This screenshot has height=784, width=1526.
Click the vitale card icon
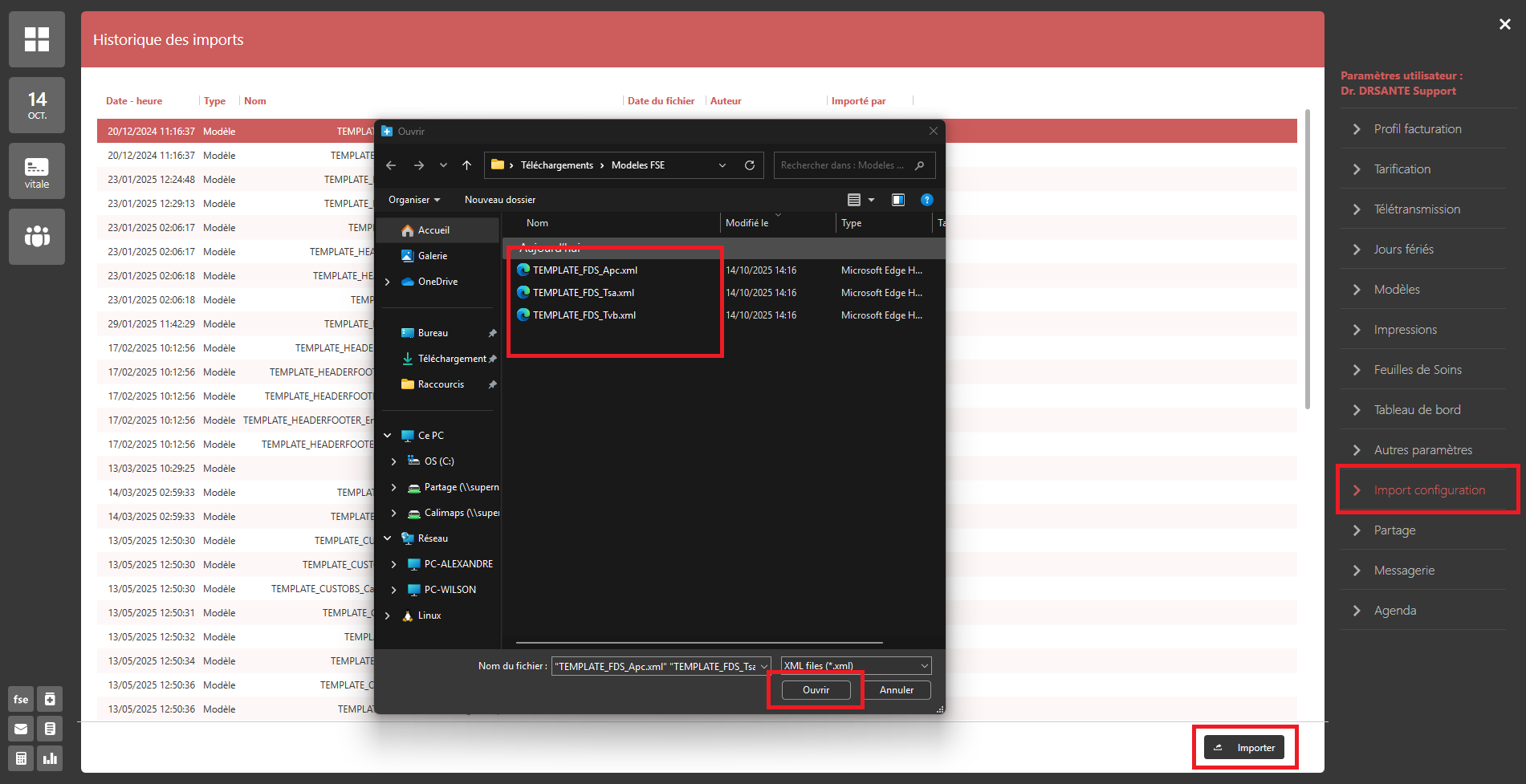coord(37,171)
